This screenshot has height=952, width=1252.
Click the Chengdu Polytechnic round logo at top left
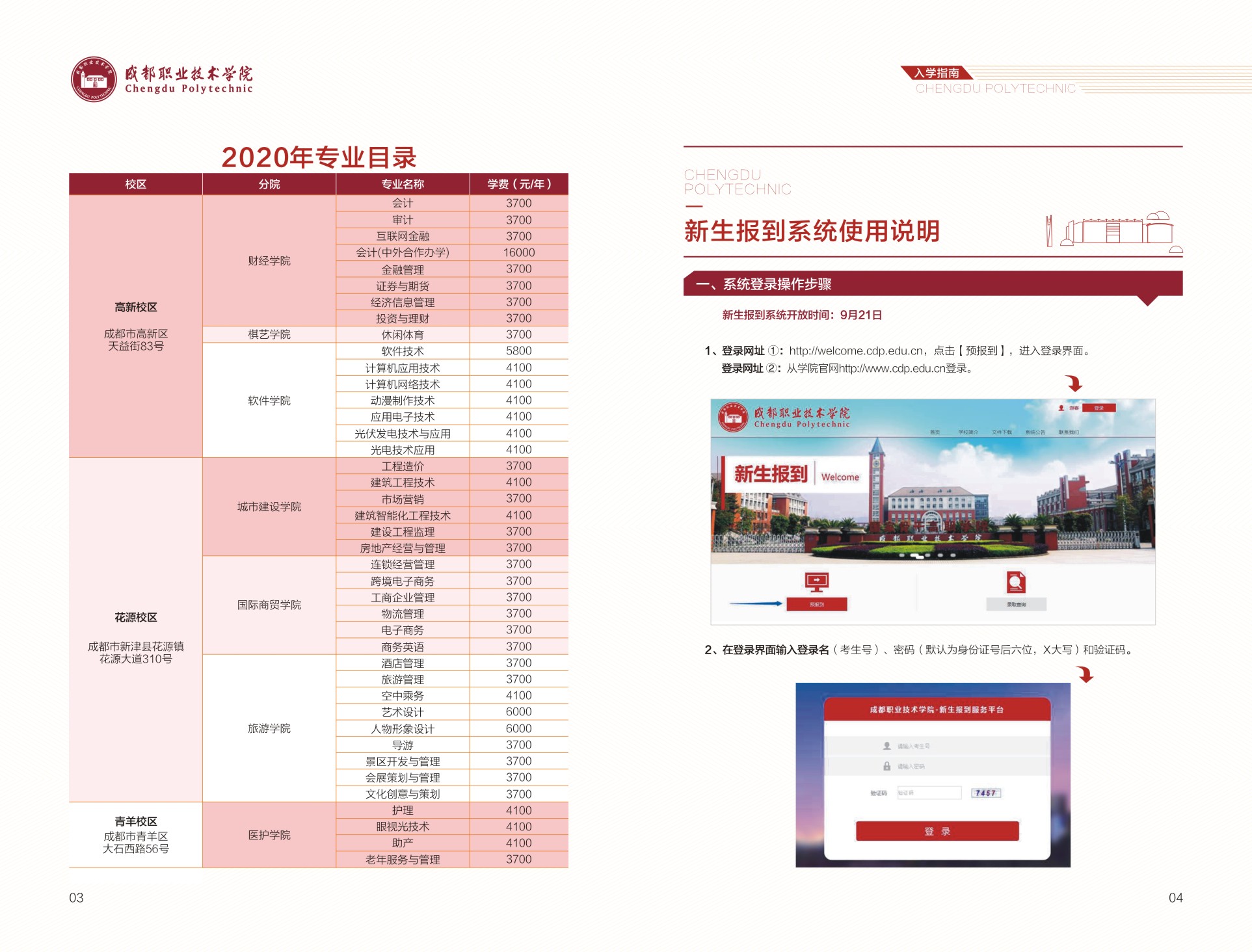[94, 79]
